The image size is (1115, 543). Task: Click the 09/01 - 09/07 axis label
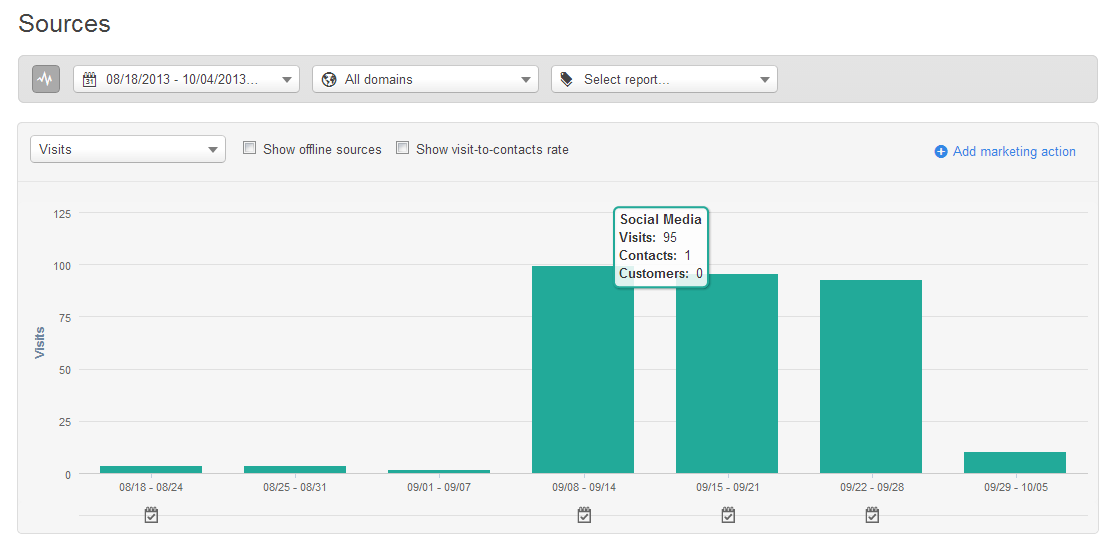pyautogui.click(x=439, y=488)
